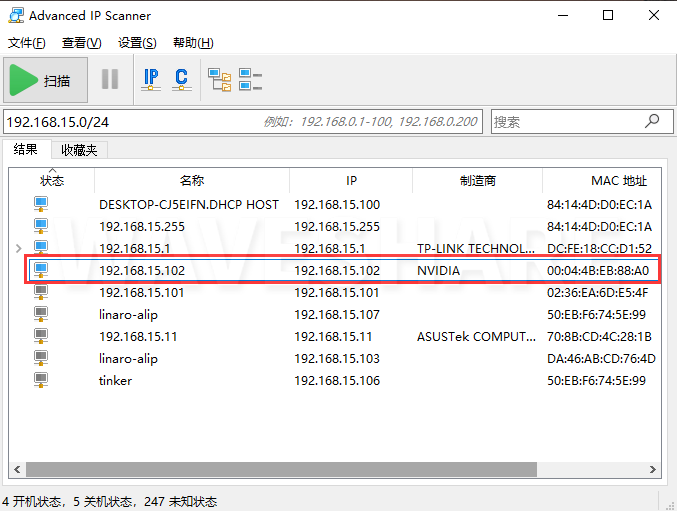This screenshot has height=511, width=677.
Task: Click the offline icon of tinker row
Action: (x=41, y=380)
